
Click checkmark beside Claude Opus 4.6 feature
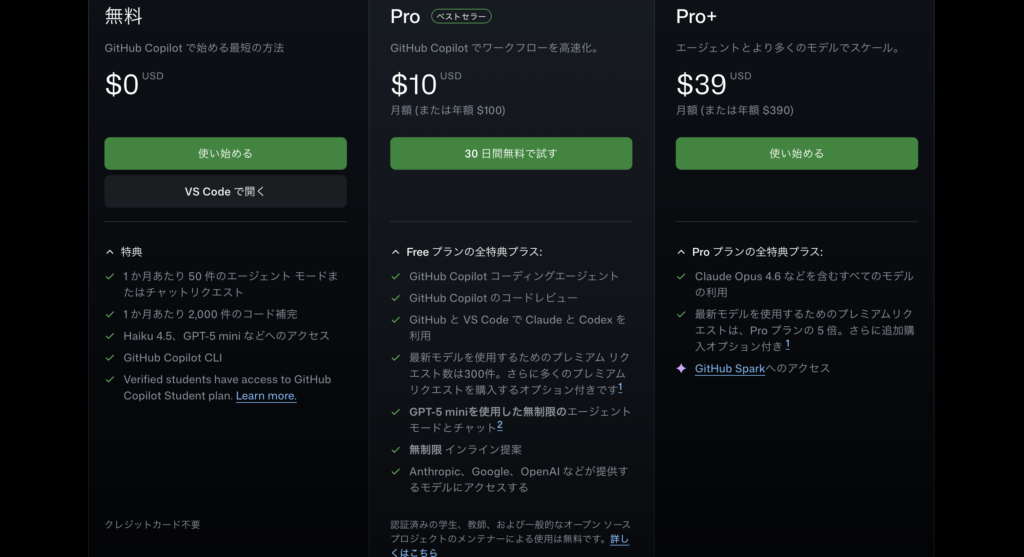click(681, 276)
